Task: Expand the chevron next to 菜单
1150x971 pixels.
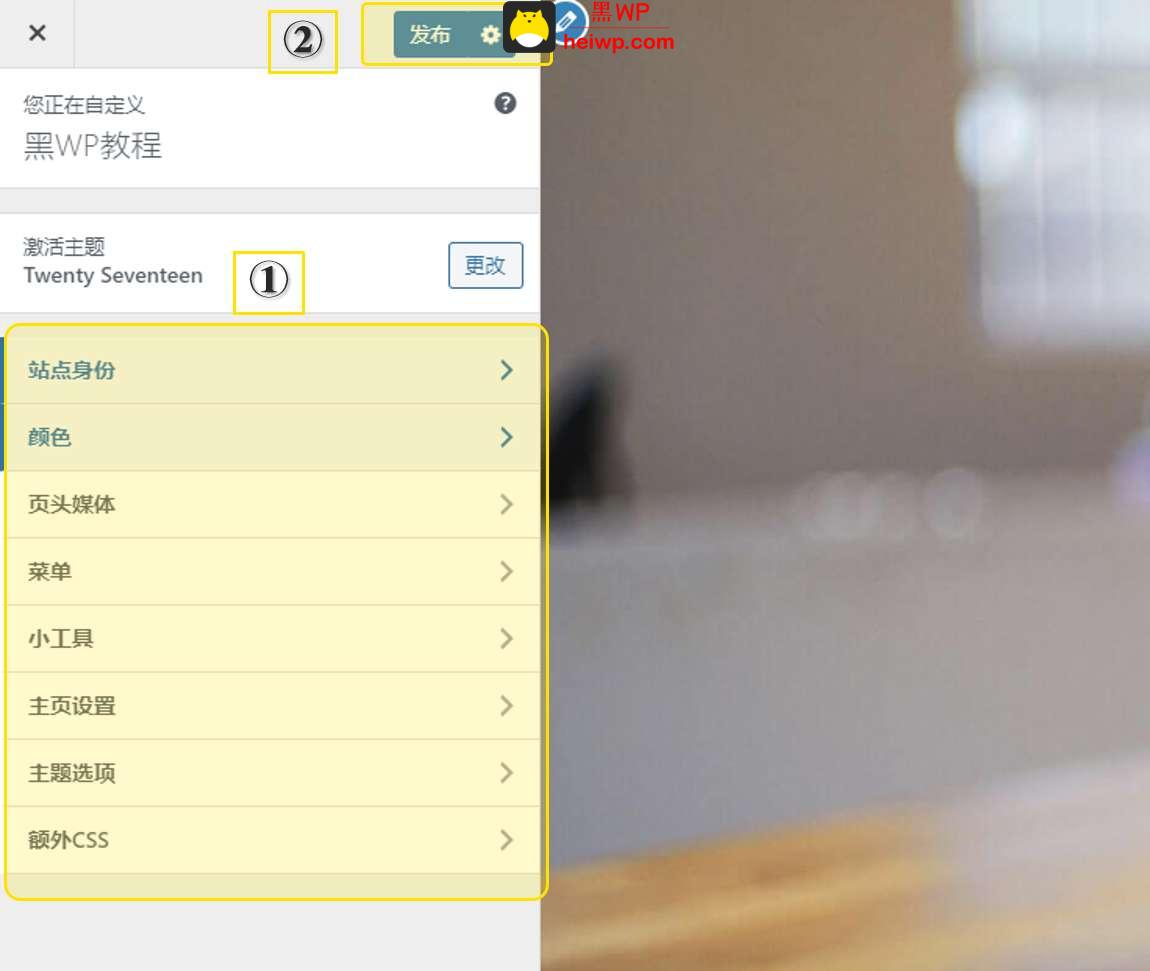Action: 506,571
